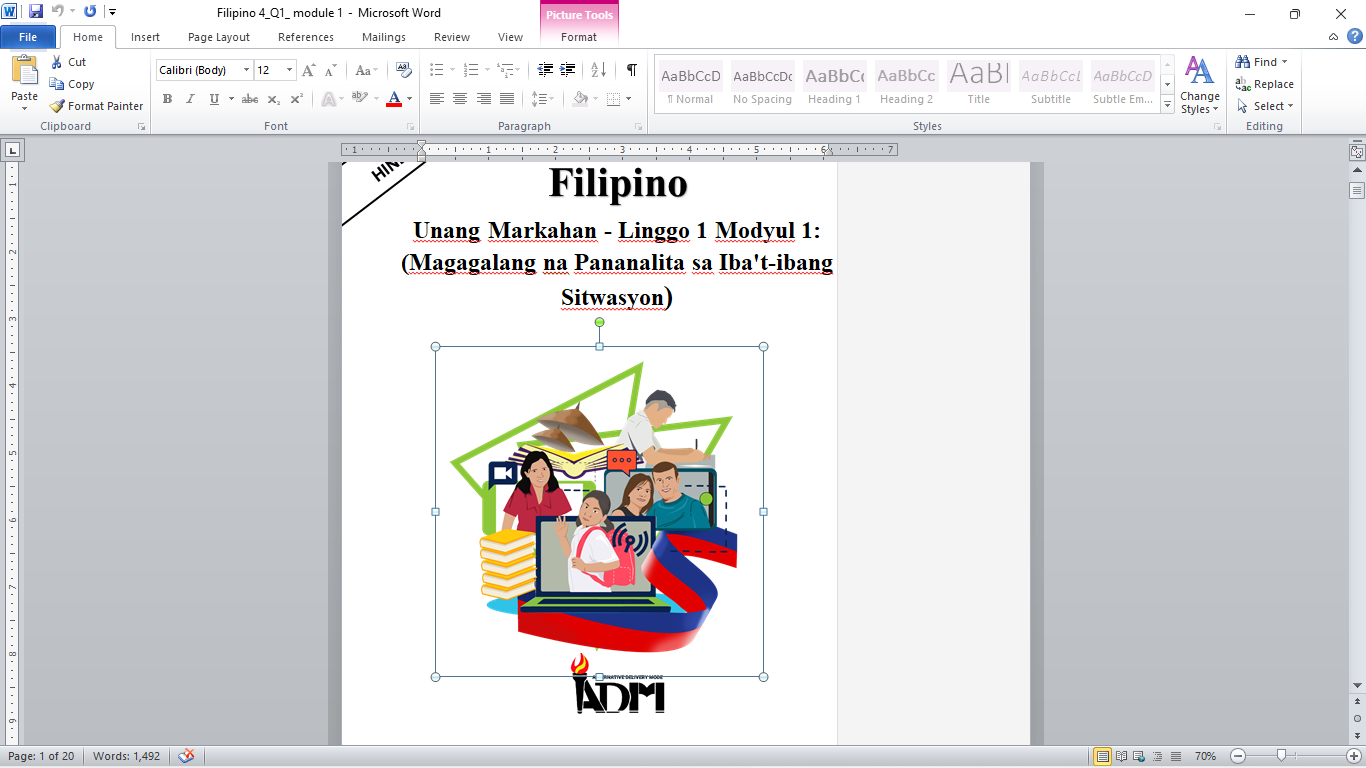Select the ADM logo image
This screenshot has width=1366, height=768.
coord(619,685)
